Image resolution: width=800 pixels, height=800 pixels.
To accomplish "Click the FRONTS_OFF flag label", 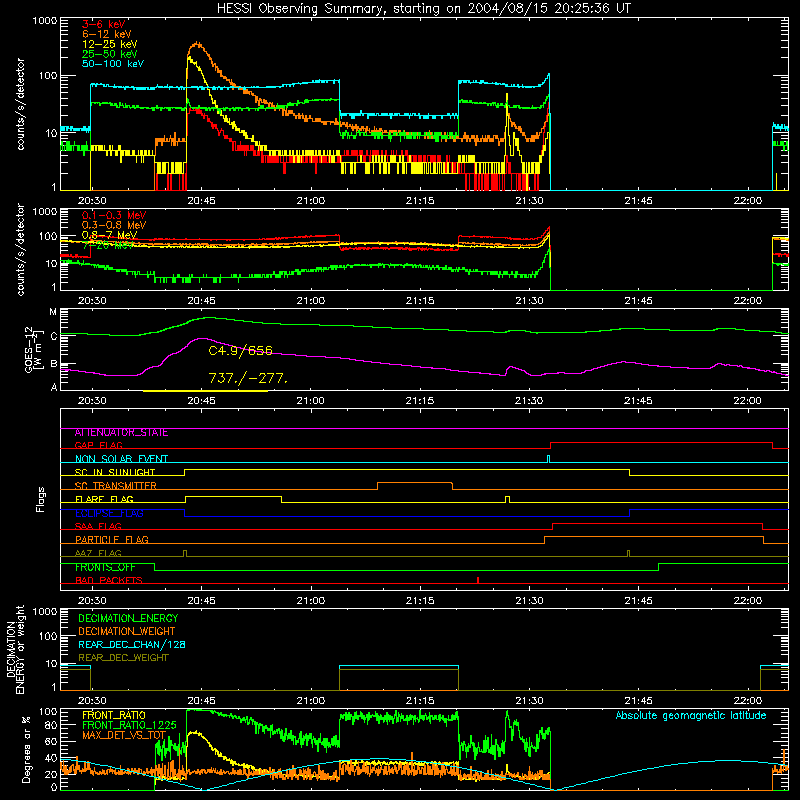I will coord(105,567).
